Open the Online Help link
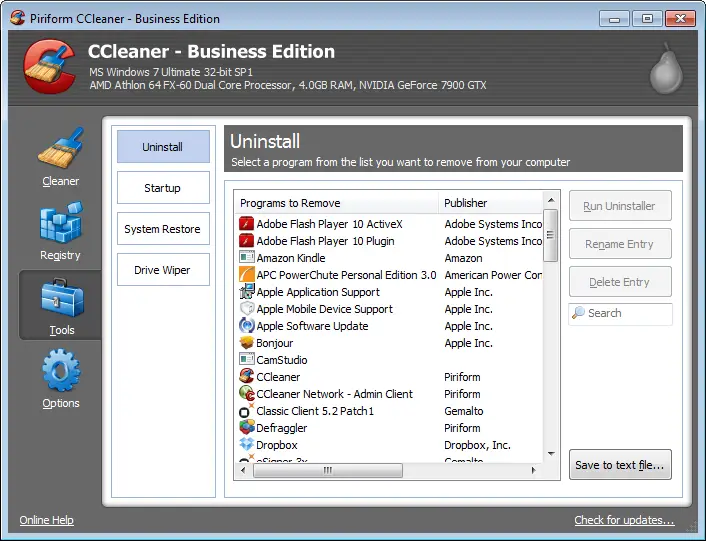Screen dimensions: 706x541 (x=46, y=520)
